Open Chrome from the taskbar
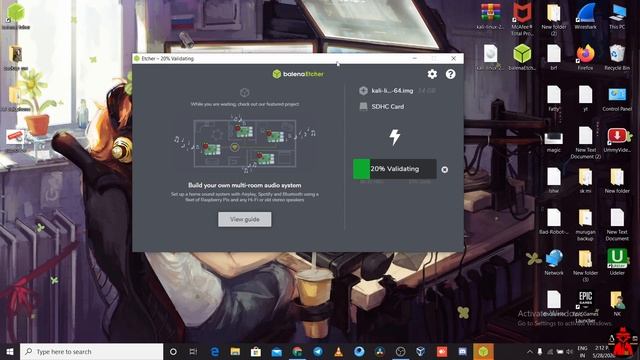 click(297, 351)
